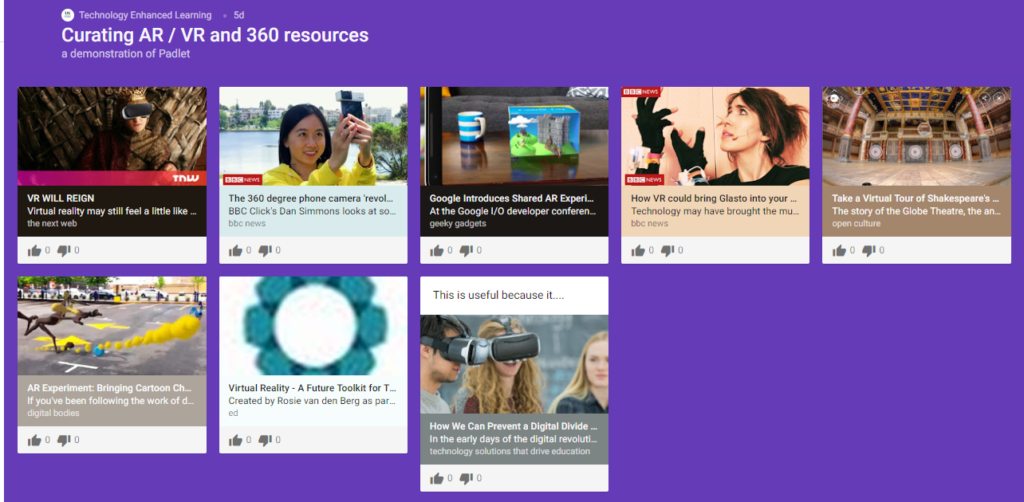The image size is (1024, 502).
Task: Open the students wearing VR headsets thumbnail
Action: coord(515,364)
